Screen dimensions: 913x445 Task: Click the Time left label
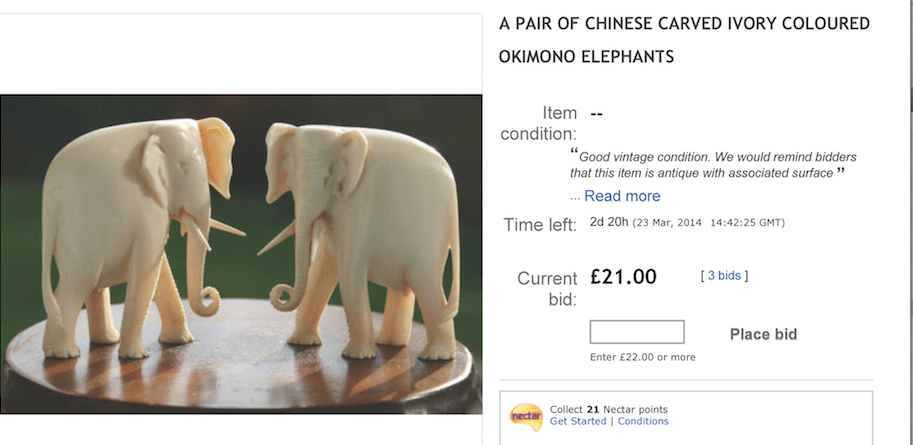[540, 225]
